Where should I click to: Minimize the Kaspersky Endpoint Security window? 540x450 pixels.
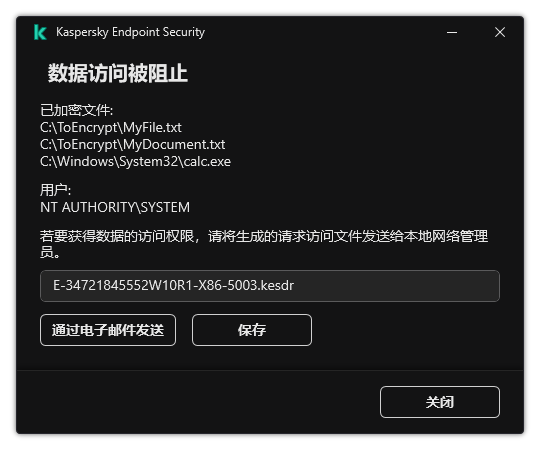452,32
